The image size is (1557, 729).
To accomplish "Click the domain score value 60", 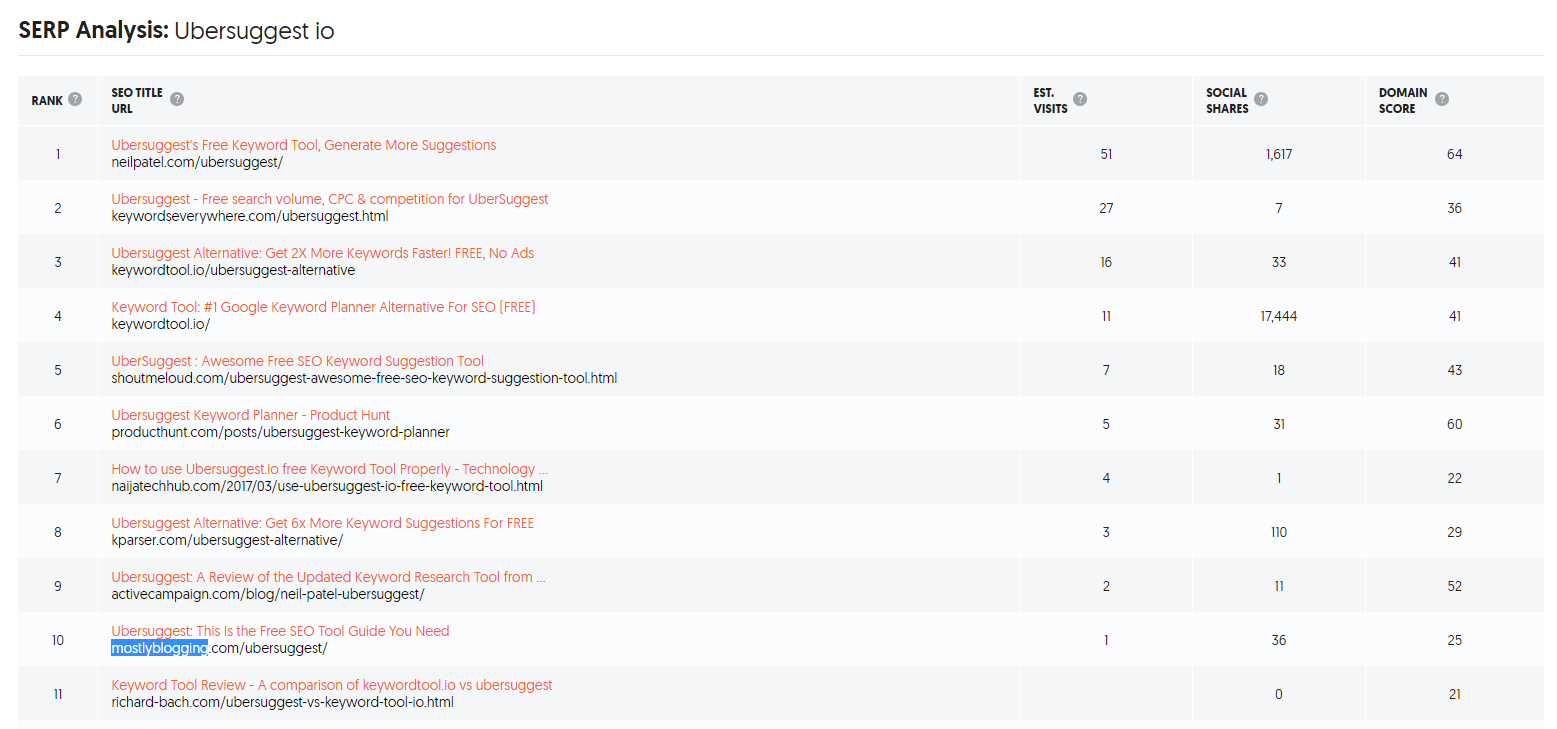I will click(1454, 424).
